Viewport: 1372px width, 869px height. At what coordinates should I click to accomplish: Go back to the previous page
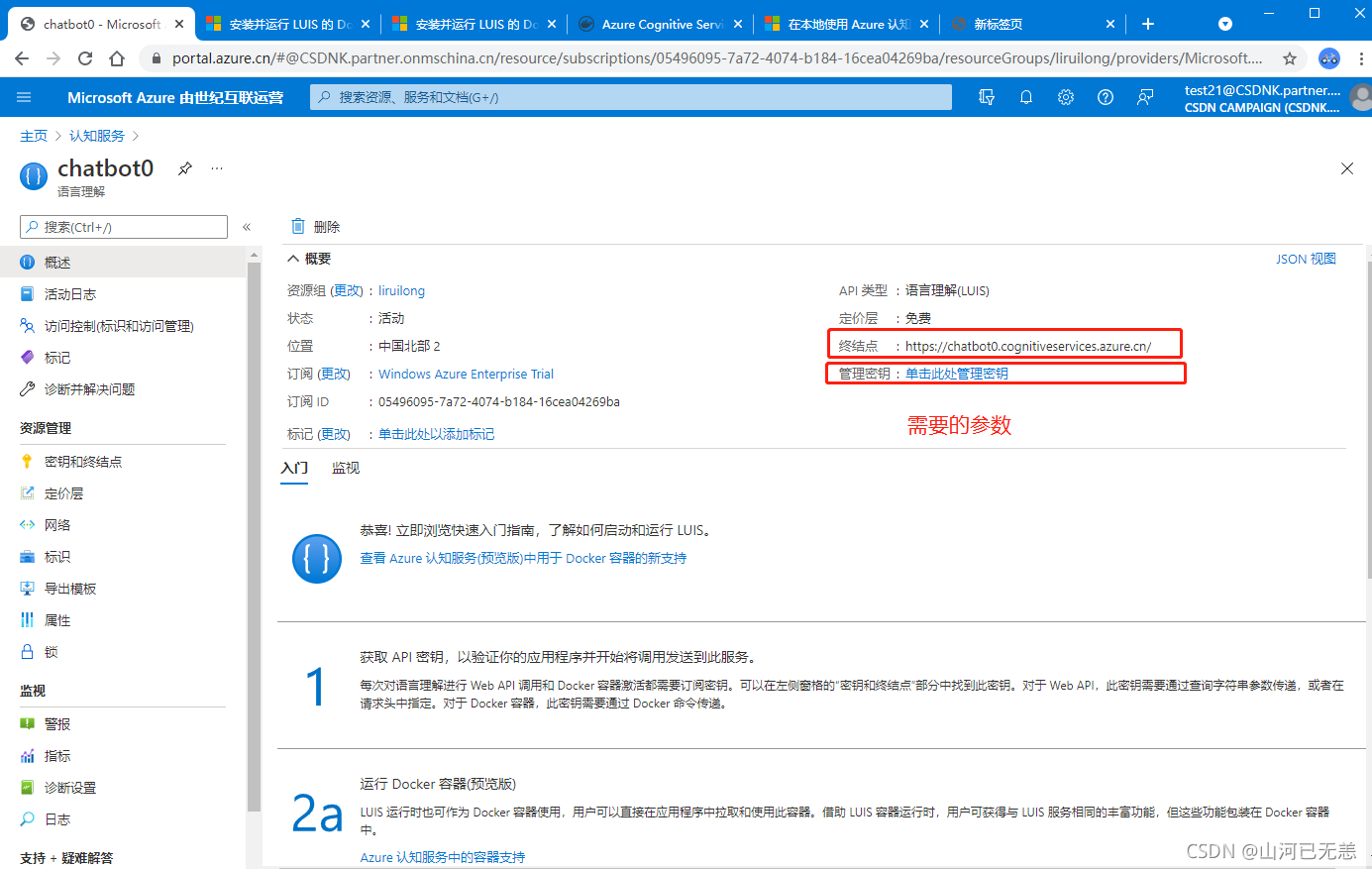[22, 58]
